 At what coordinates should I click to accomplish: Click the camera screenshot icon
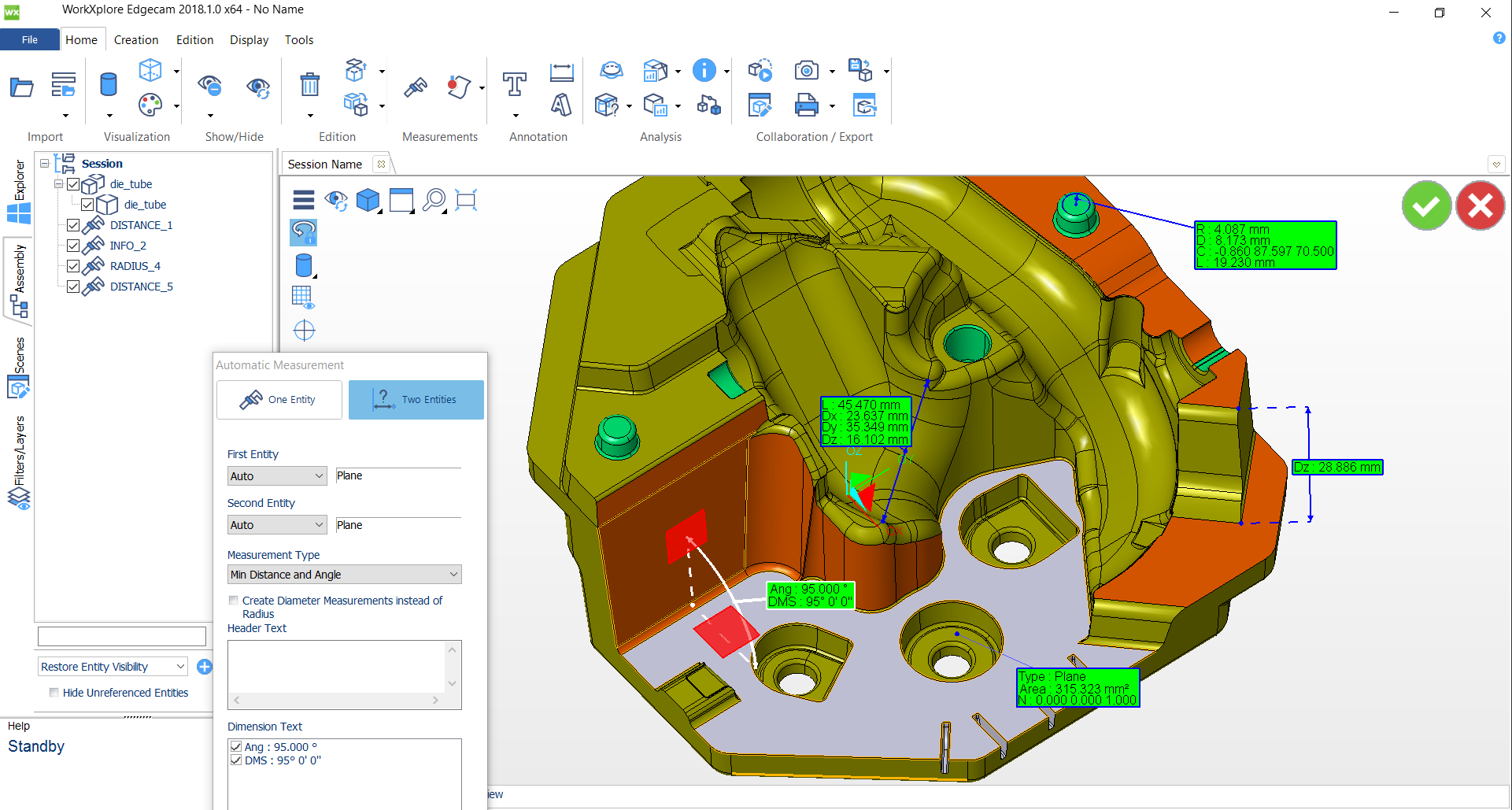point(806,71)
